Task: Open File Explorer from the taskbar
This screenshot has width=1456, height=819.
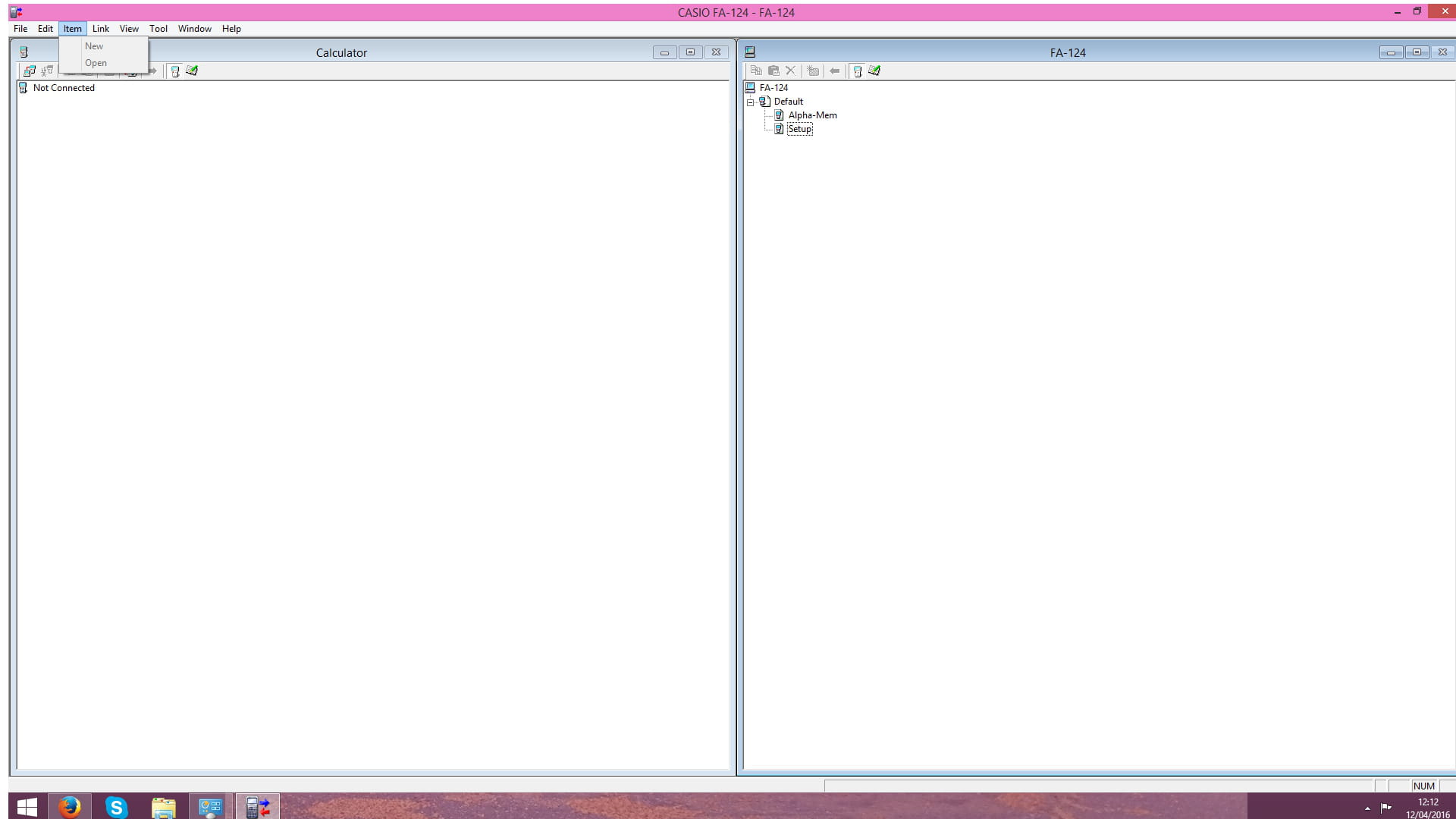Action: [163, 807]
